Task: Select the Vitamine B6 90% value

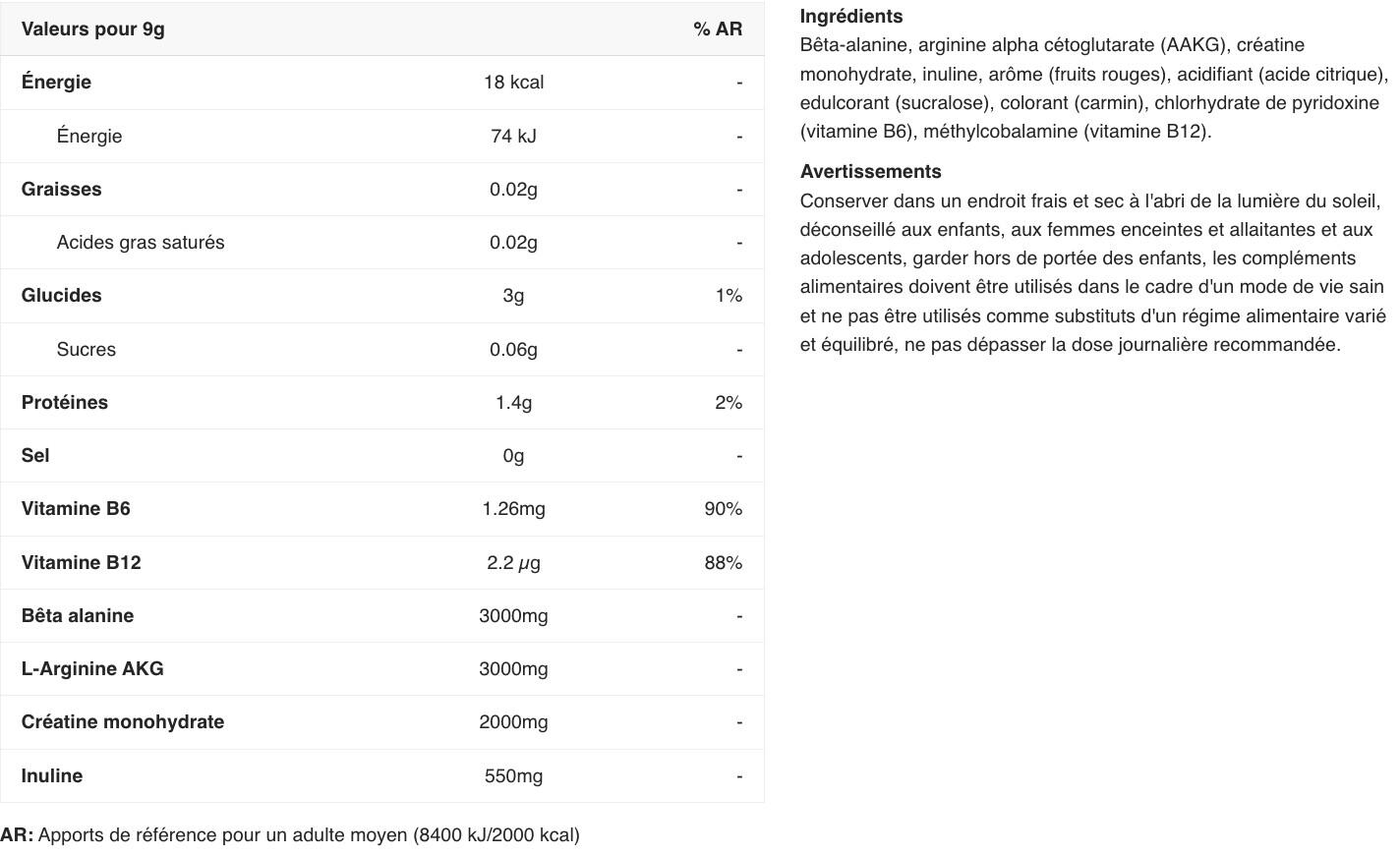Action: pos(724,509)
